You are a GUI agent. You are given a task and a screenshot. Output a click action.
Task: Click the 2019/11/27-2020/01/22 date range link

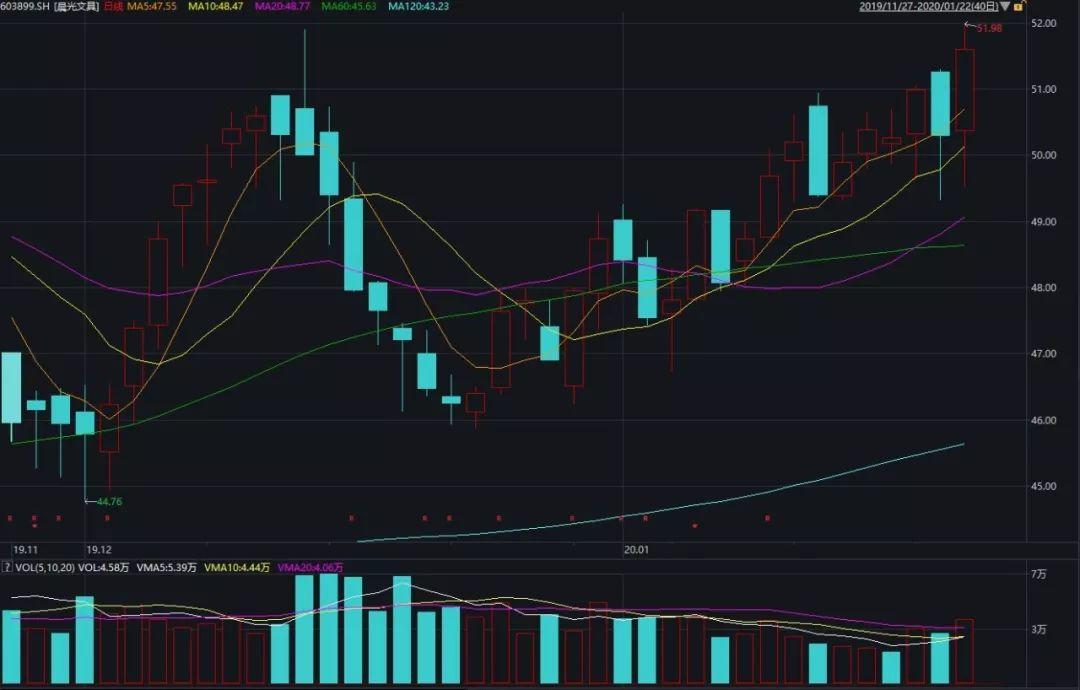click(928, 6)
